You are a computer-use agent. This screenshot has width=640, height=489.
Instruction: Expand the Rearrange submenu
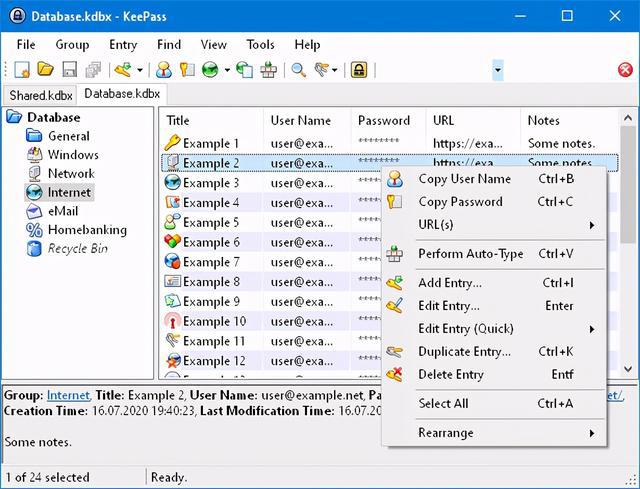click(x=494, y=433)
